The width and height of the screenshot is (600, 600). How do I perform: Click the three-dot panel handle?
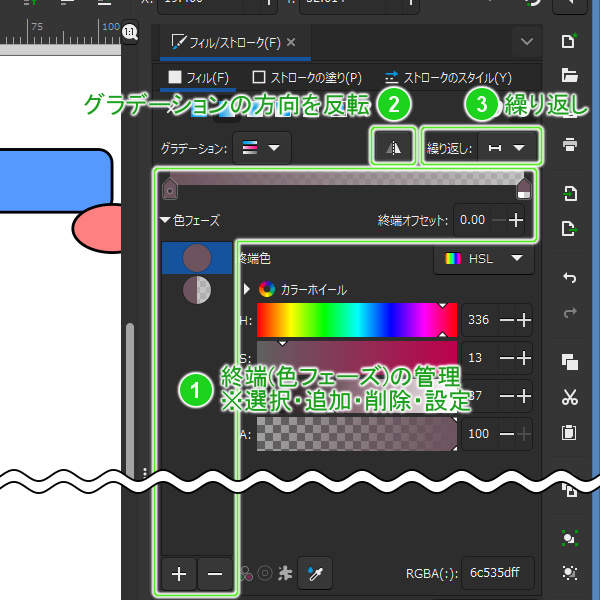tap(145, 472)
